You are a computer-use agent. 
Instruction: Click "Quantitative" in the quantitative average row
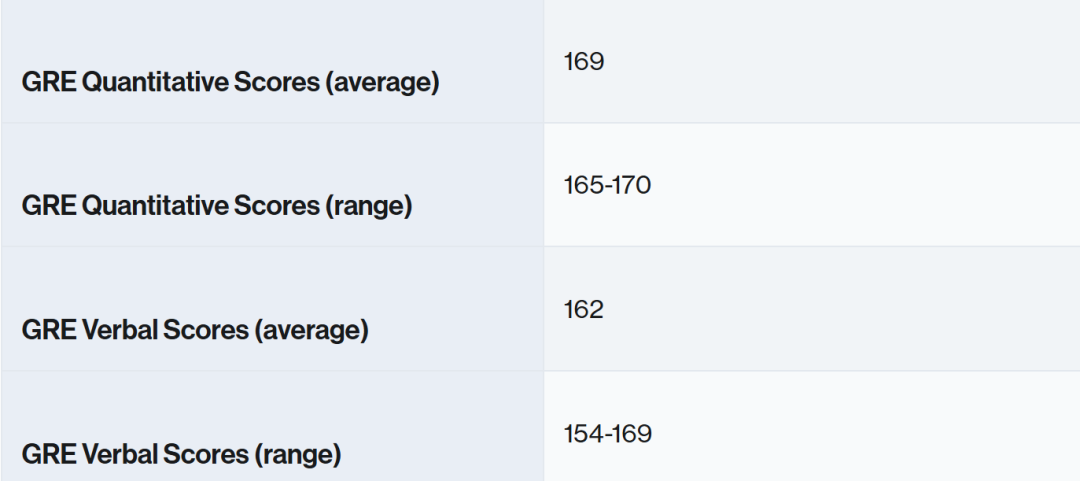[x=157, y=82]
